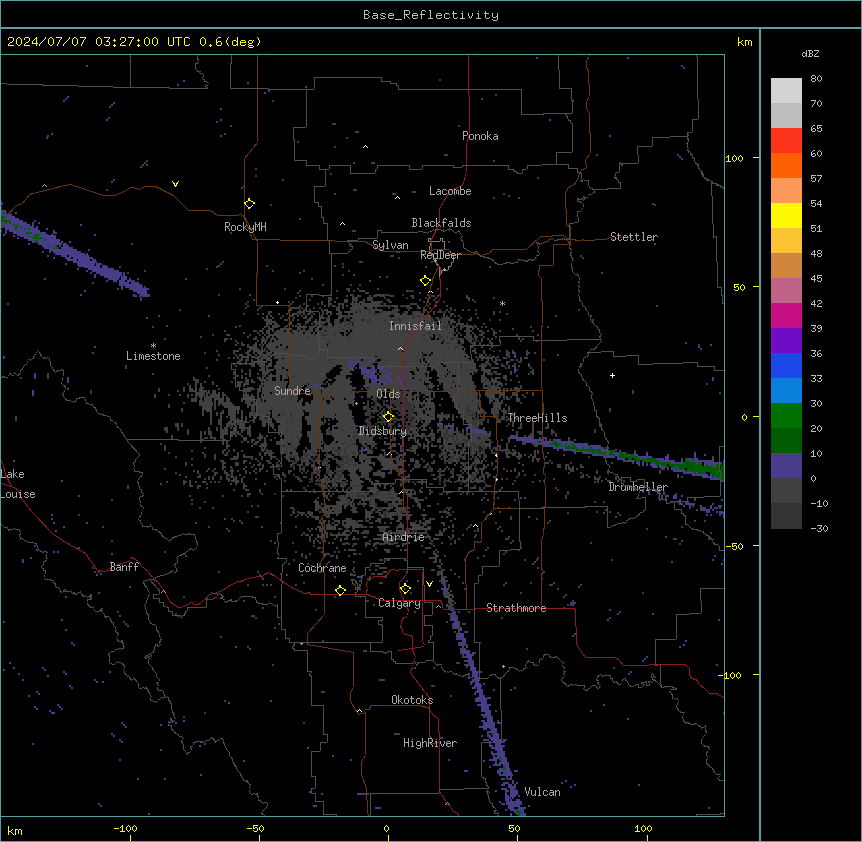
Task: Click the yellow diamond marker above the Calgary label
Action: pyautogui.click(x=405, y=589)
